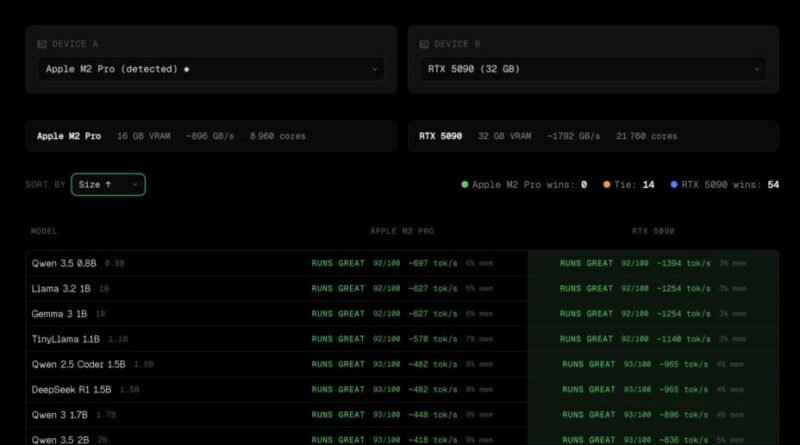The width and height of the screenshot is (800, 445).
Task: Open the Device A selector dropdown
Action: [211, 69]
